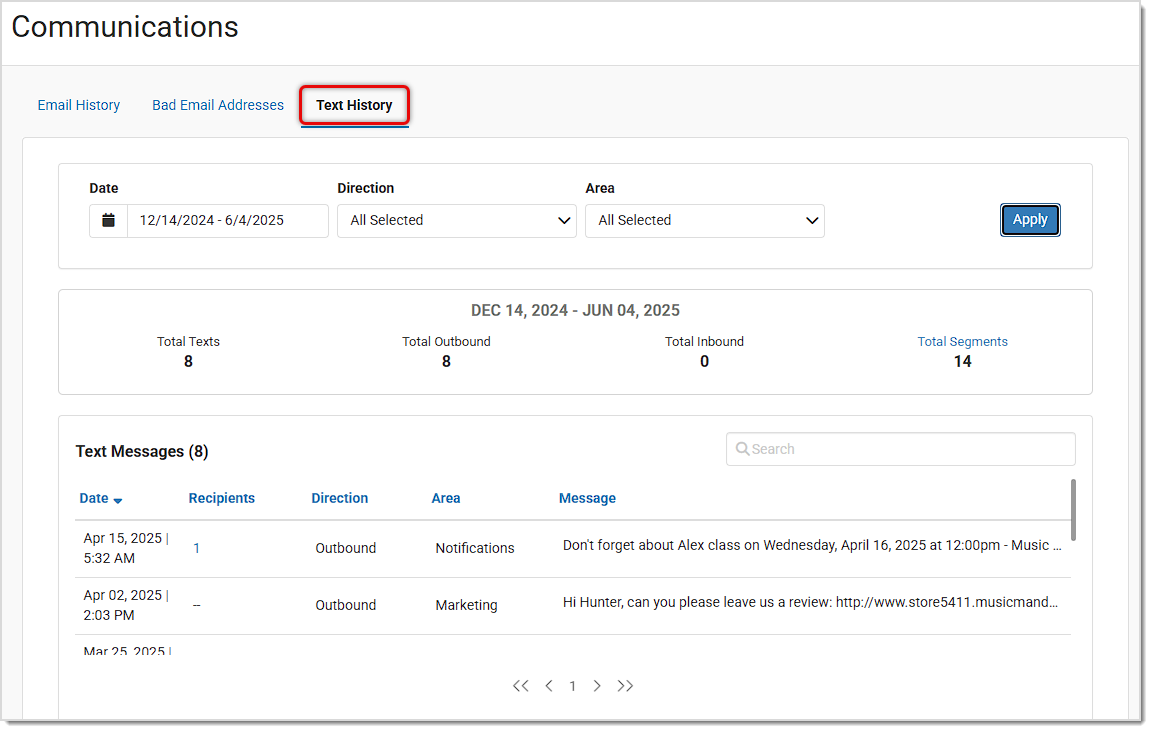Image resolution: width=1151 pixels, height=731 pixels.
Task: Open the Direction dropdown
Action: coord(456,221)
